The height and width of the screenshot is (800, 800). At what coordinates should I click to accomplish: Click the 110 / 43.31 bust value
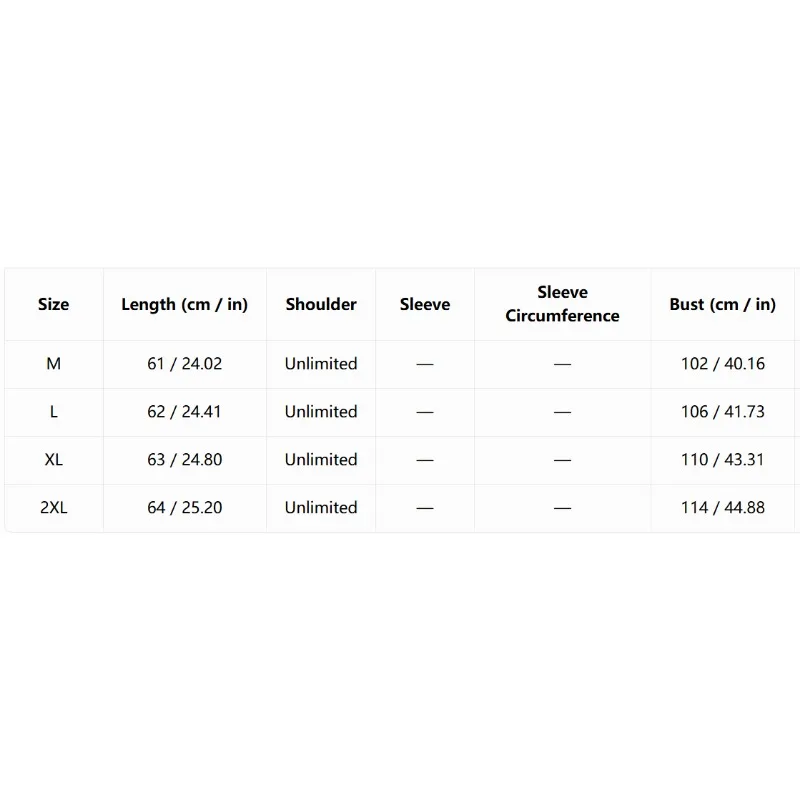[723, 460]
